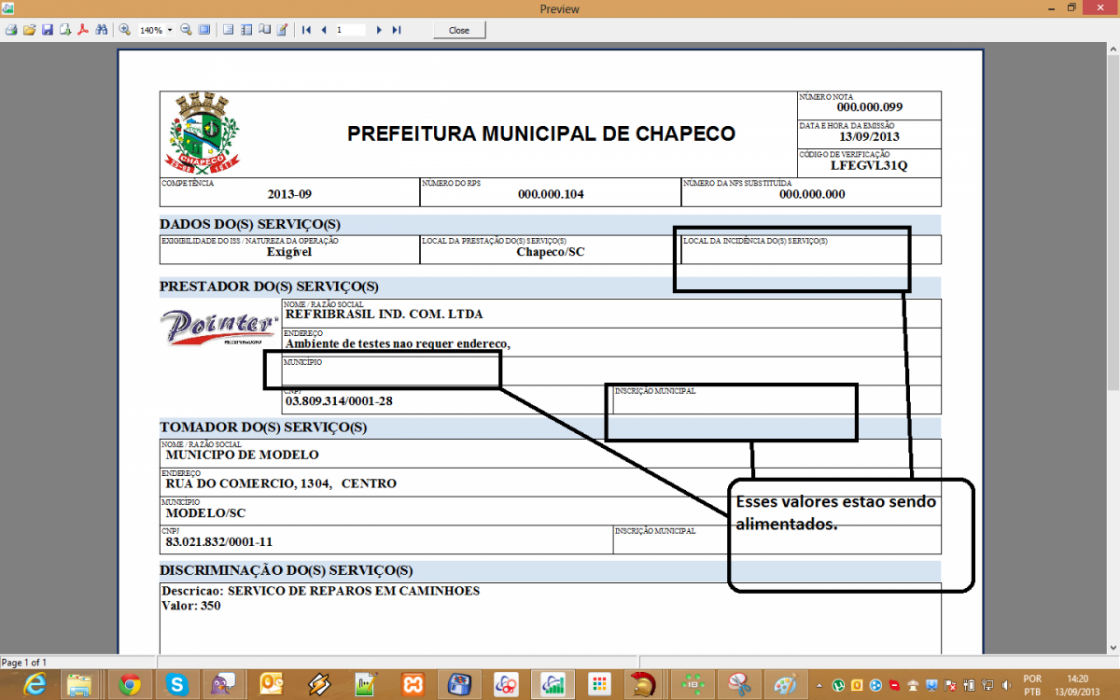The width and height of the screenshot is (1120, 700).
Task: Click MUNICIPO DE MODELO tomador name
Action: tap(242, 455)
